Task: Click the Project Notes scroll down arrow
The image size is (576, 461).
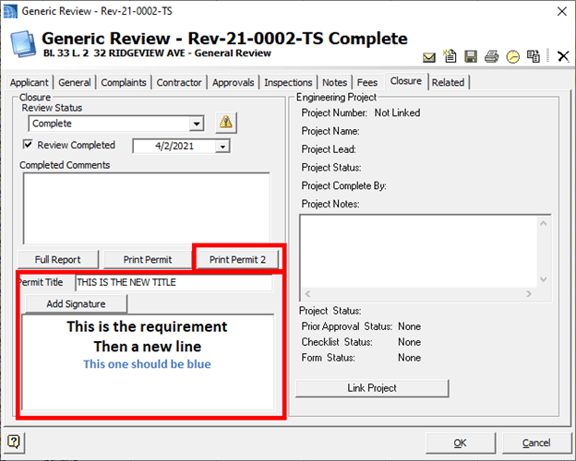Action: [x=544, y=280]
